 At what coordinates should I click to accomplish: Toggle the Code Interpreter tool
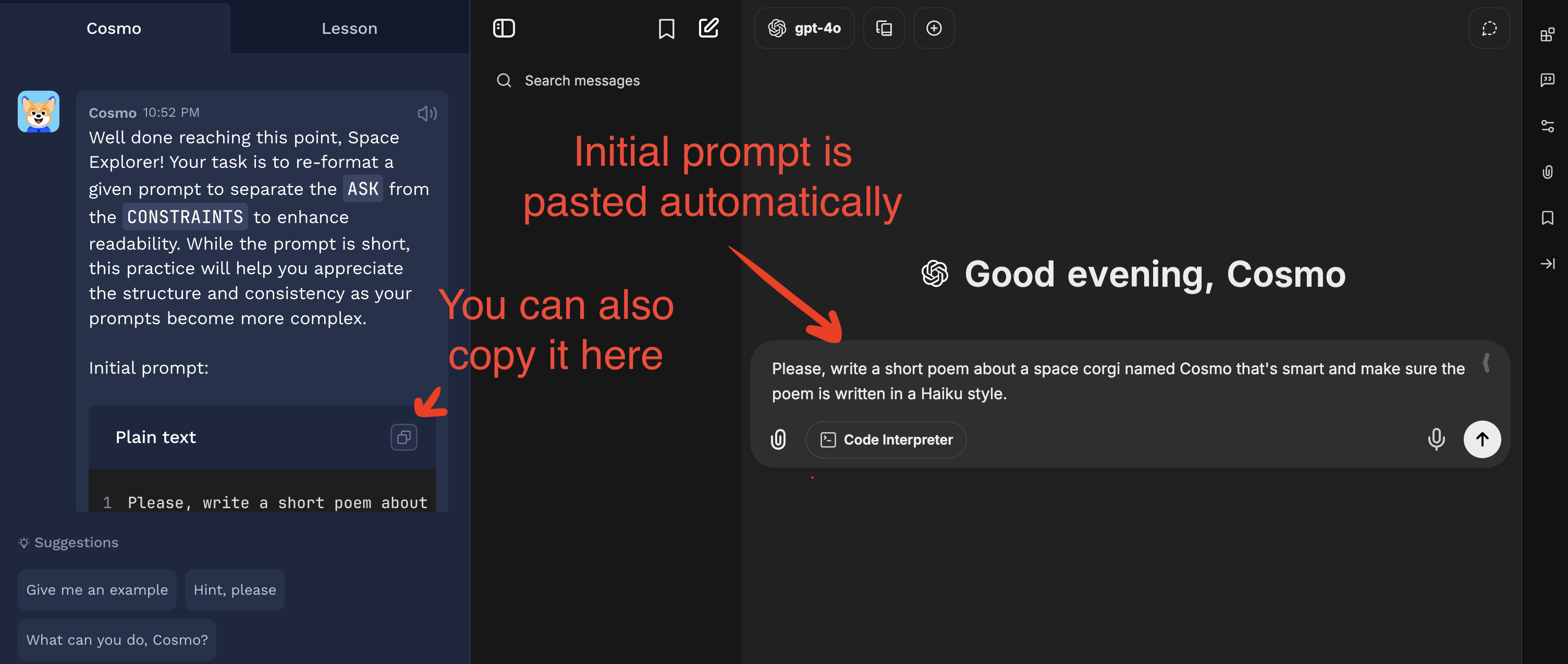click(886, 439)
